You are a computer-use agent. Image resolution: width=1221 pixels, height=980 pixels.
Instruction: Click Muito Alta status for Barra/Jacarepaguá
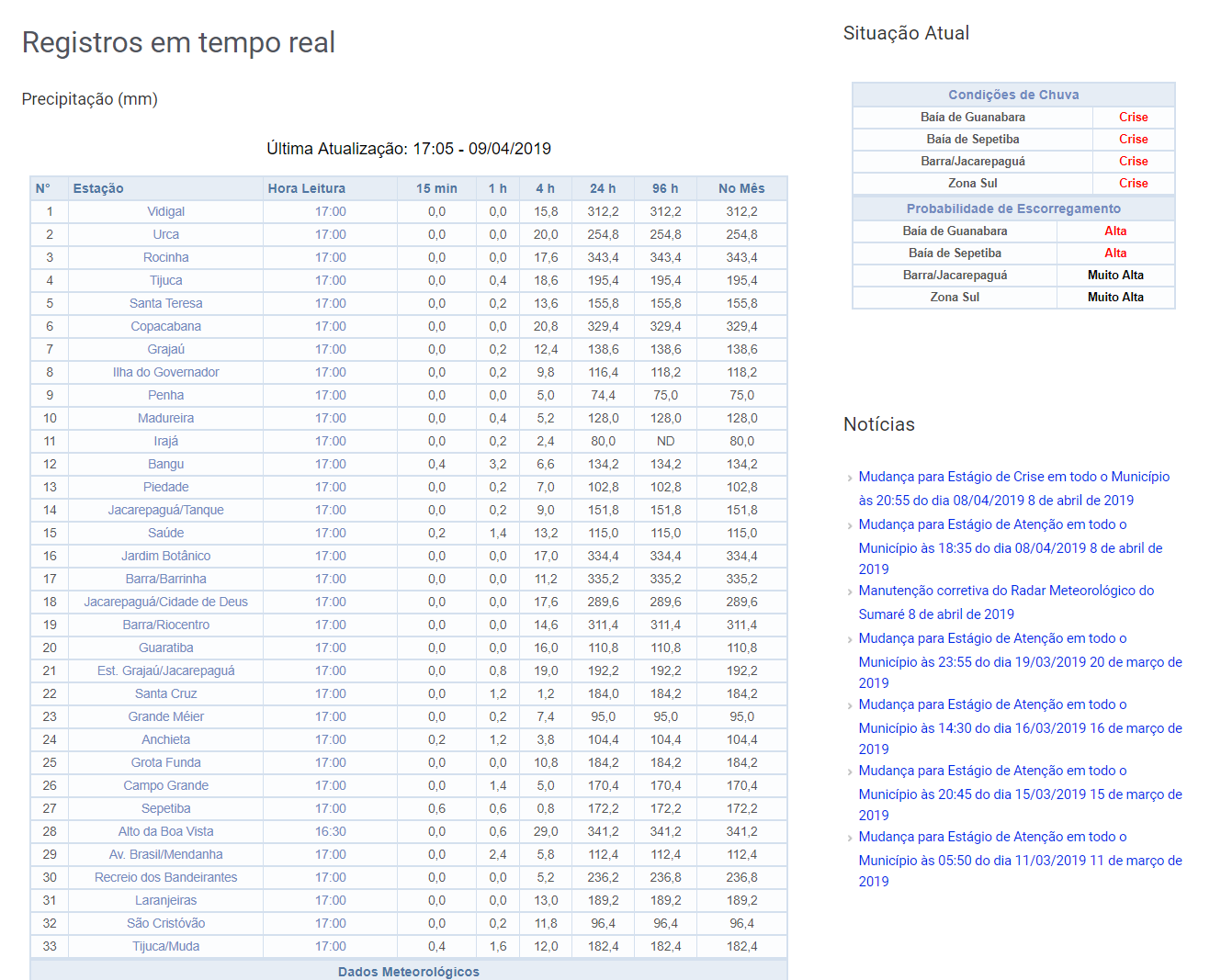(1115, 275)
